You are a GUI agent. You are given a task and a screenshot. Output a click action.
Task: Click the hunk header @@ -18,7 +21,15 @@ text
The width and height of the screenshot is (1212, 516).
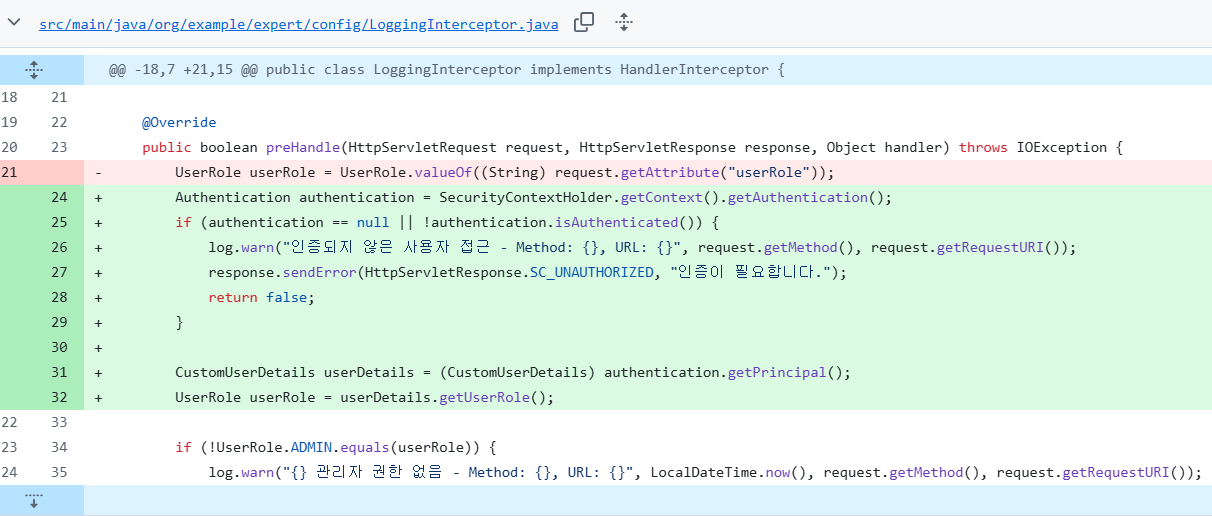click(446, 70)
